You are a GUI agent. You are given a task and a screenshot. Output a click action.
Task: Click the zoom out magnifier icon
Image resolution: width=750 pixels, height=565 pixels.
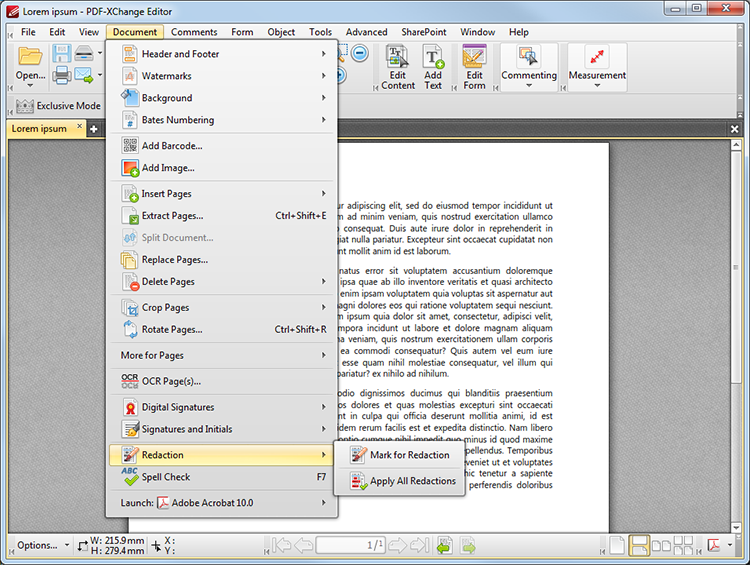click(x=359, y=54)
